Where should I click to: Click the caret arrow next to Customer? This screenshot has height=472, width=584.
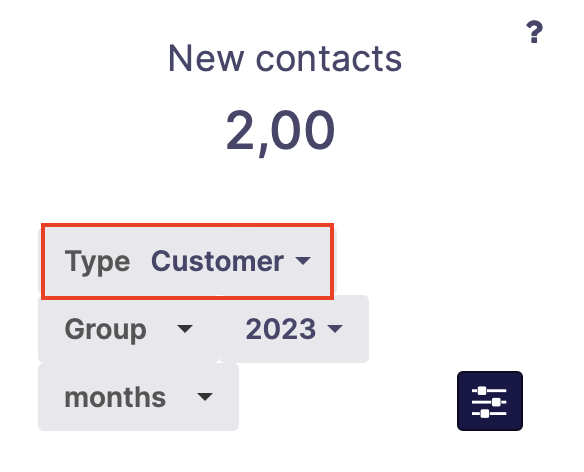[x=303, y=261]
